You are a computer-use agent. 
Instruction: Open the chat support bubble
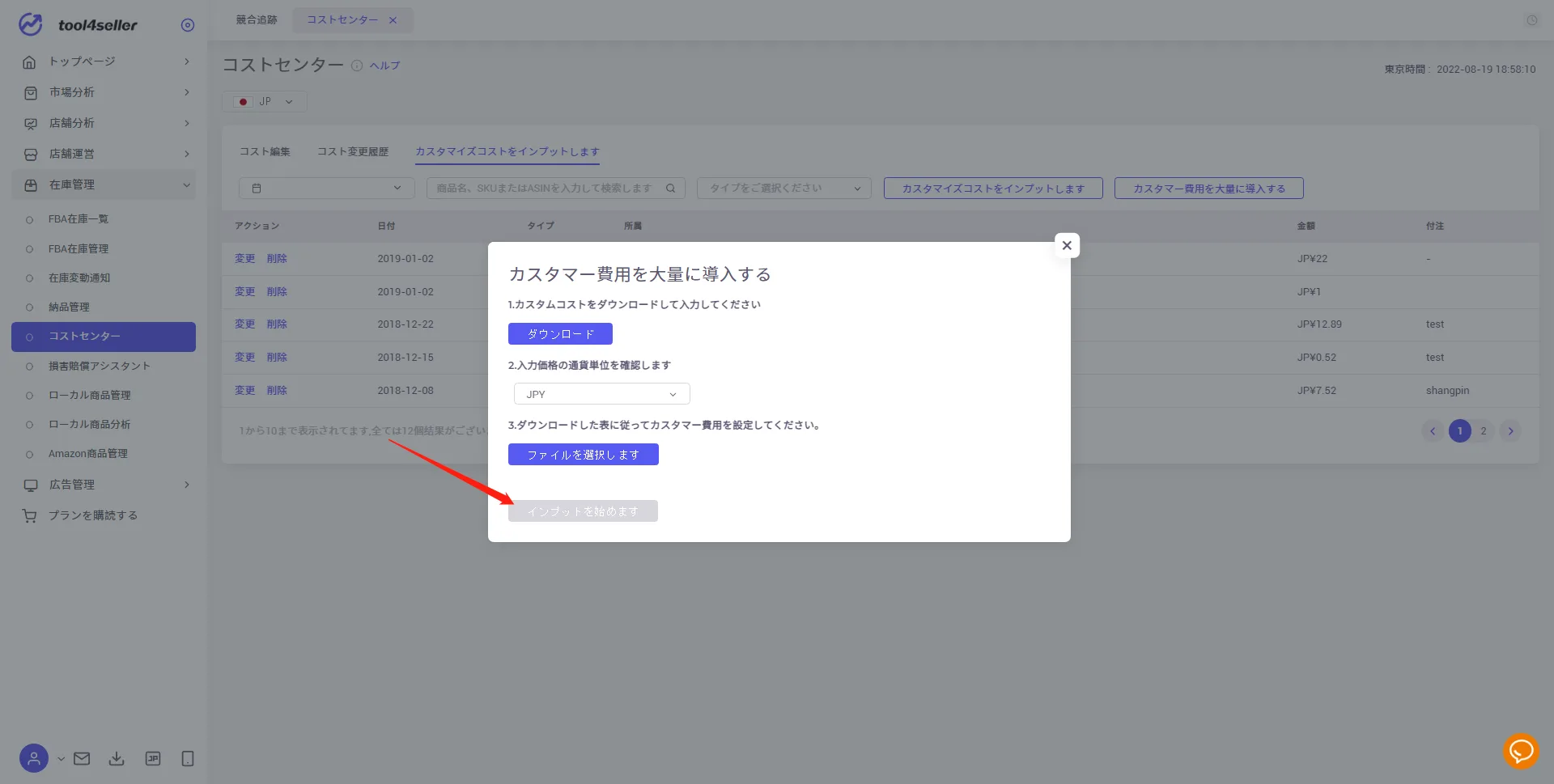[1521, 752]
